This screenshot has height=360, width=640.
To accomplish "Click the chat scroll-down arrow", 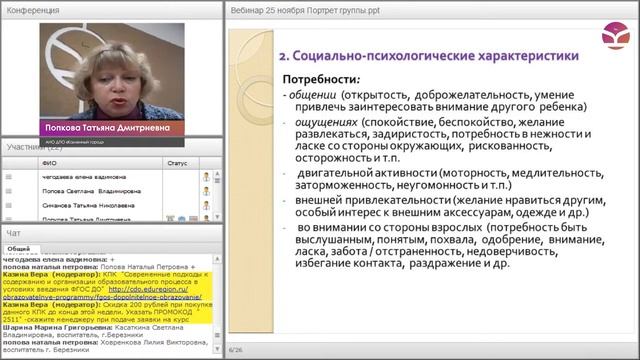I will pyautogui.click(x=217, y=349).
